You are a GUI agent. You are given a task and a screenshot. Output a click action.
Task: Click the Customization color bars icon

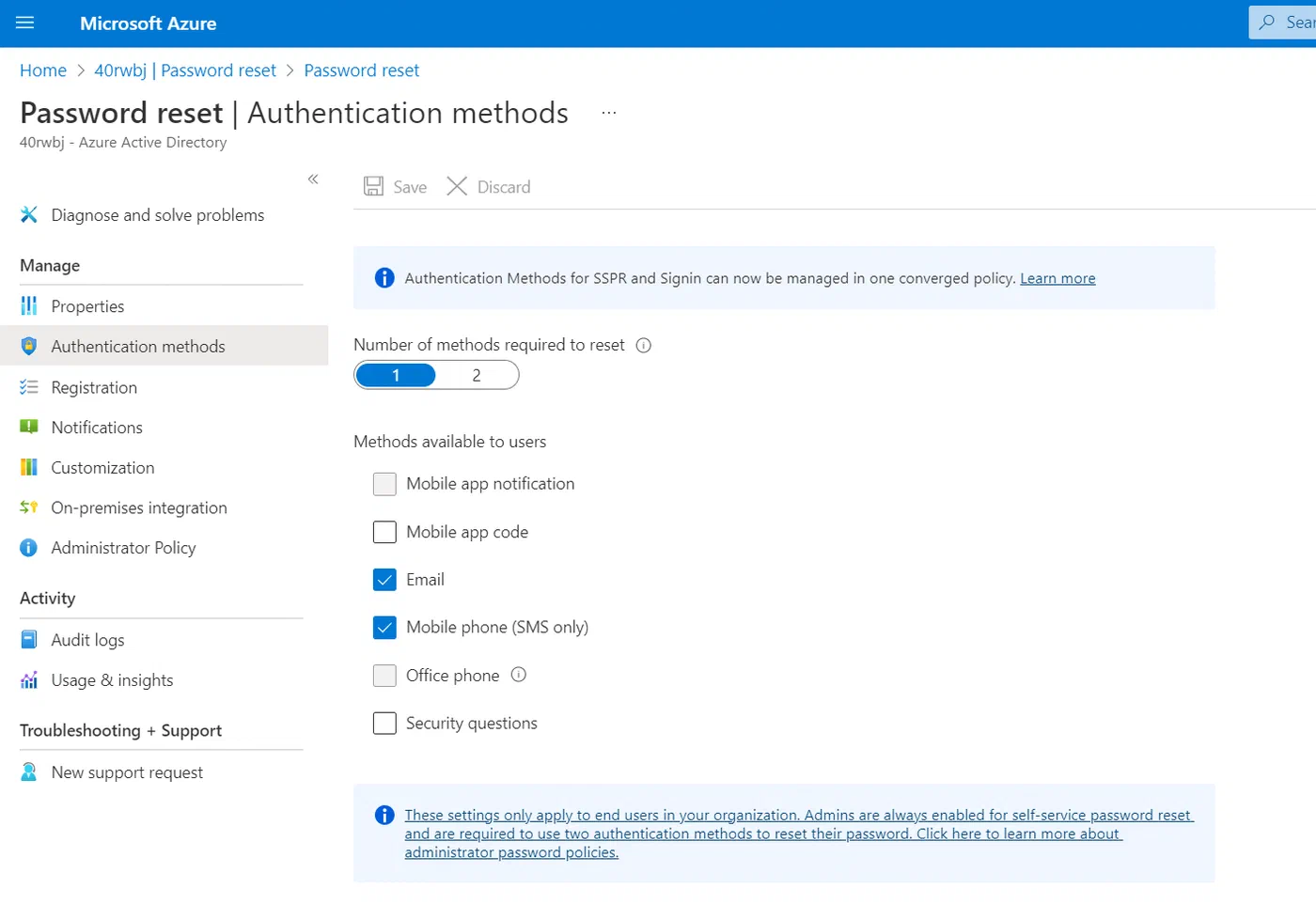(29, 467)
